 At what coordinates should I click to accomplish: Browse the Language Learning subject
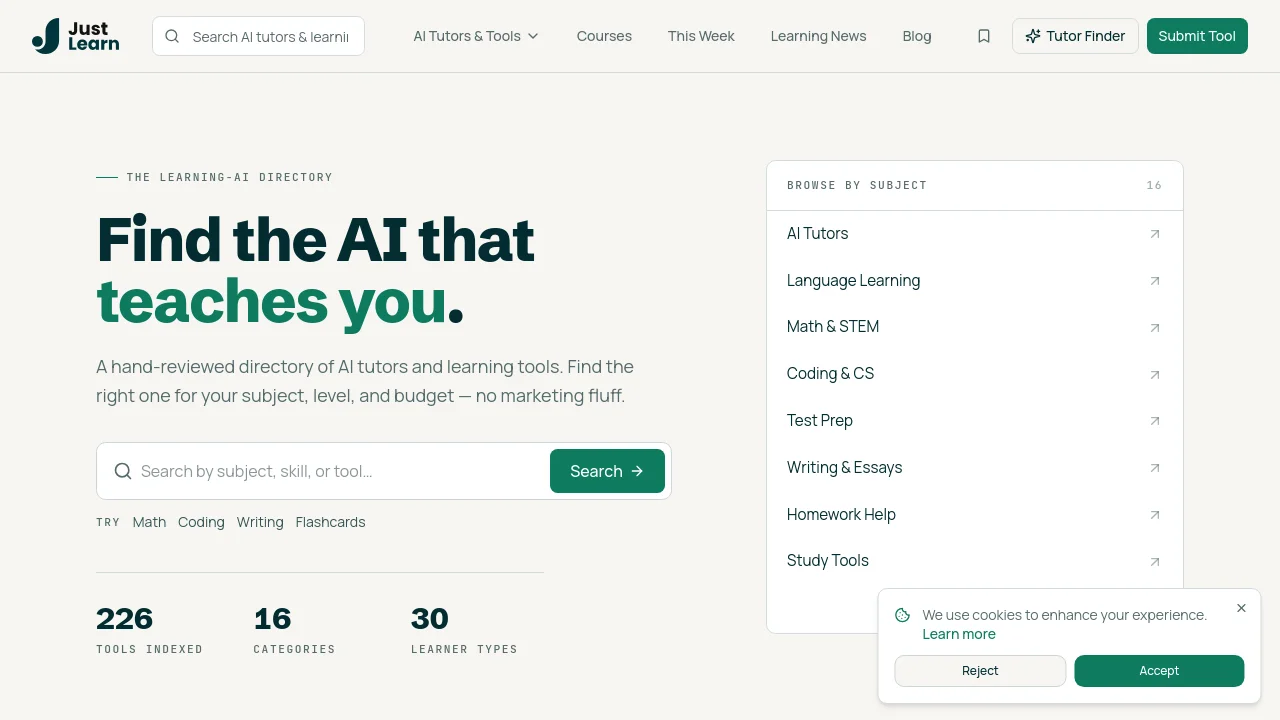click(x=975, y=281)
